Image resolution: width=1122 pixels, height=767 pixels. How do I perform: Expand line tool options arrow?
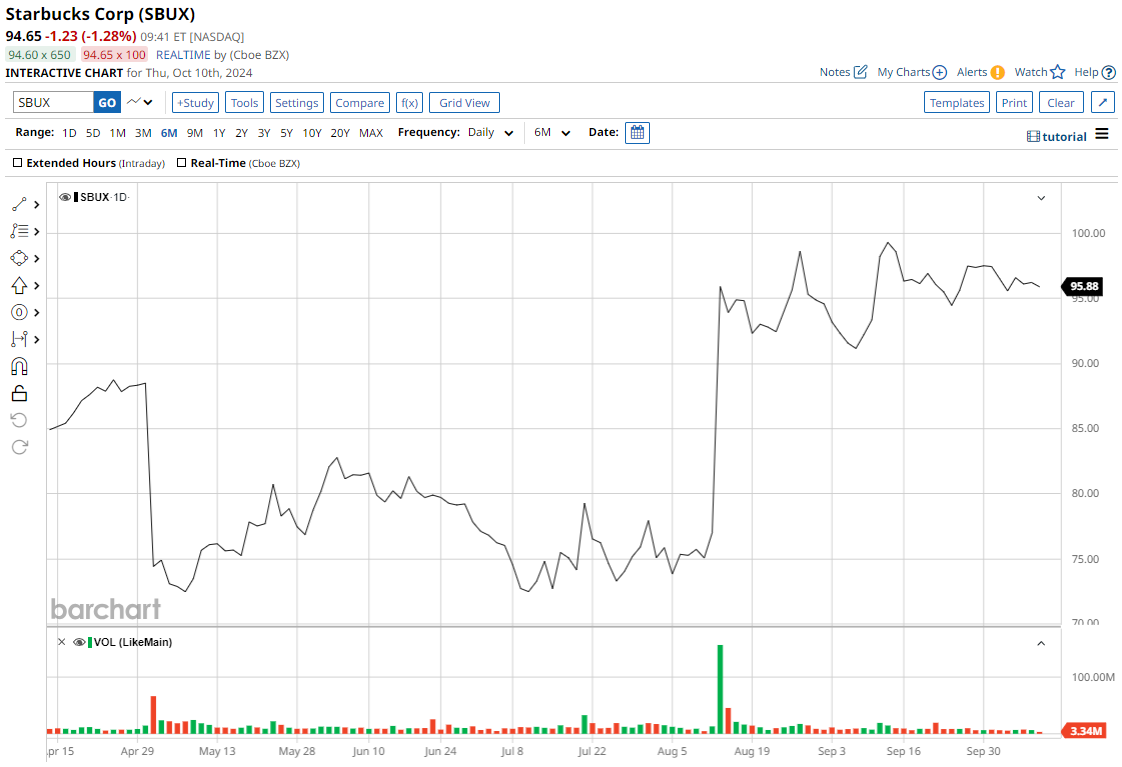coord(36,205)
